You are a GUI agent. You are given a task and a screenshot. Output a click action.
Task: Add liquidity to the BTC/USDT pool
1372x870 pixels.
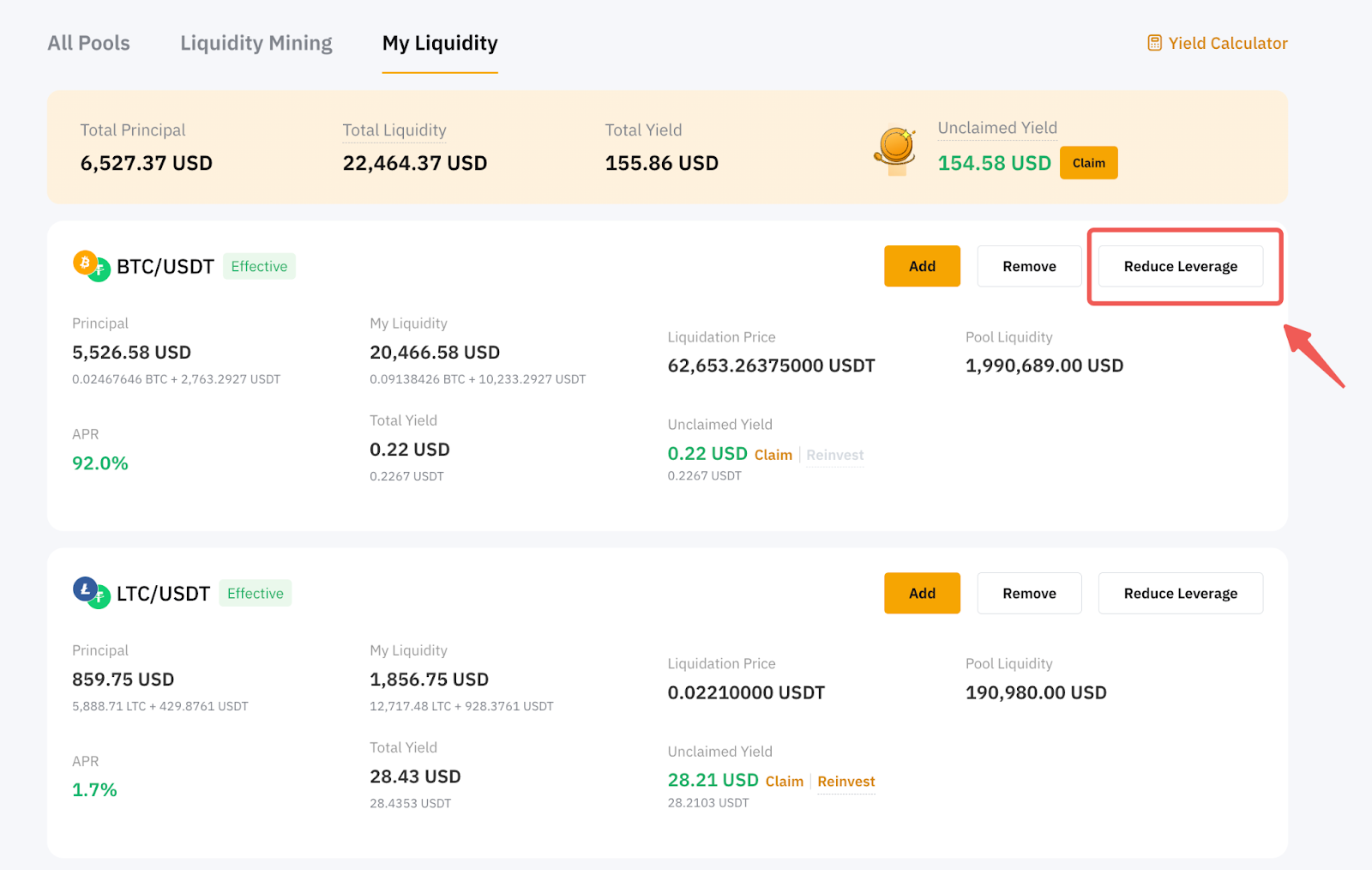point(922,266)
